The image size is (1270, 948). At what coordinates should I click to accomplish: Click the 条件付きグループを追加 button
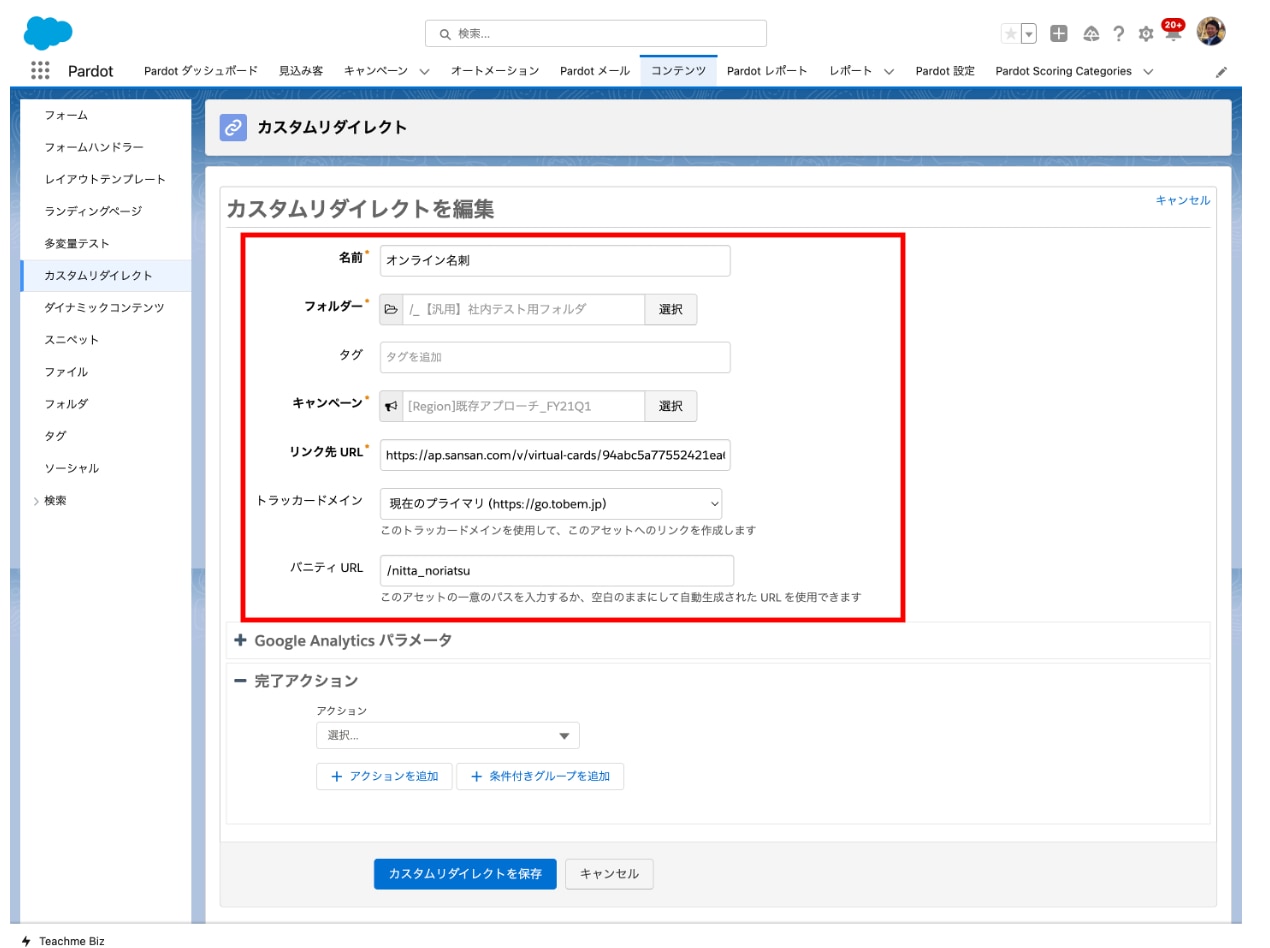540,776
